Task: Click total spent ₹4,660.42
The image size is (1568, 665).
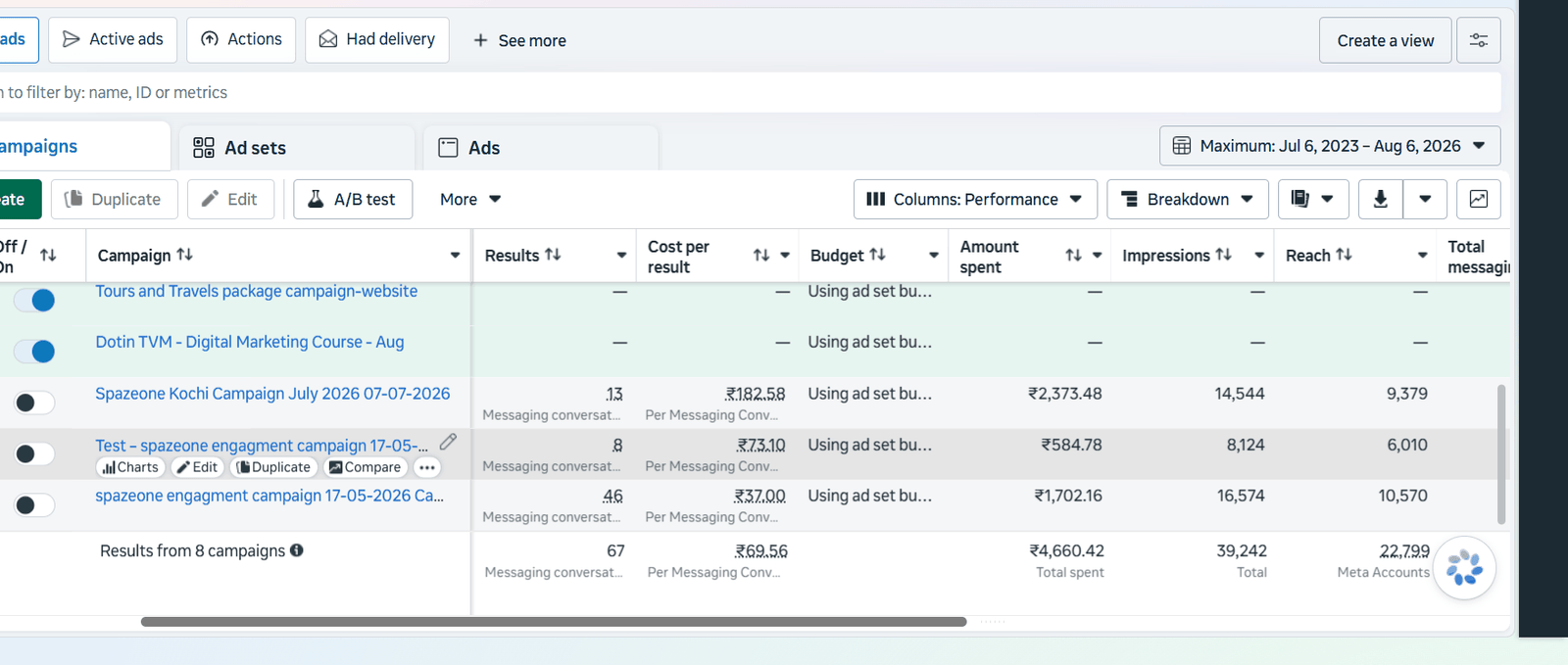Action: point(1066,550)
